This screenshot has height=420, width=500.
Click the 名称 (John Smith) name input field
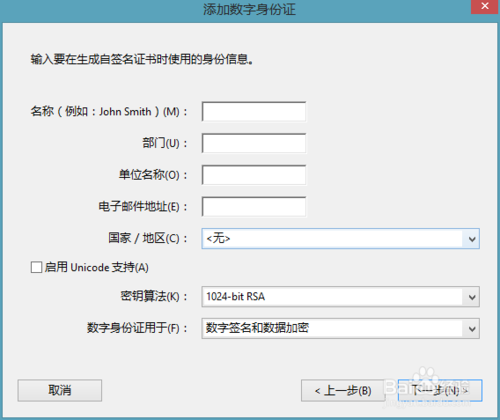click(x=254, y=112)
